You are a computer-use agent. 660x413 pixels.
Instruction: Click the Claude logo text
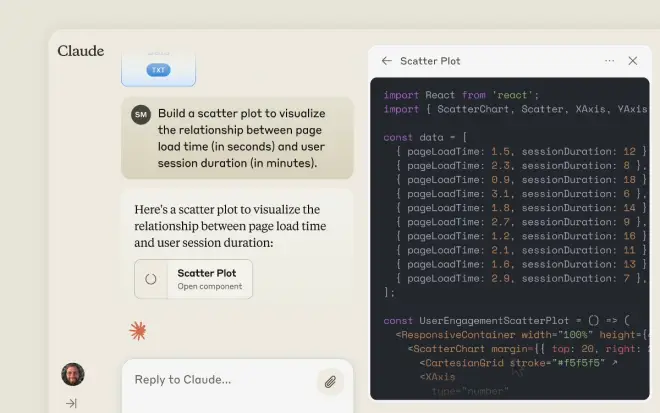(81, 51)
